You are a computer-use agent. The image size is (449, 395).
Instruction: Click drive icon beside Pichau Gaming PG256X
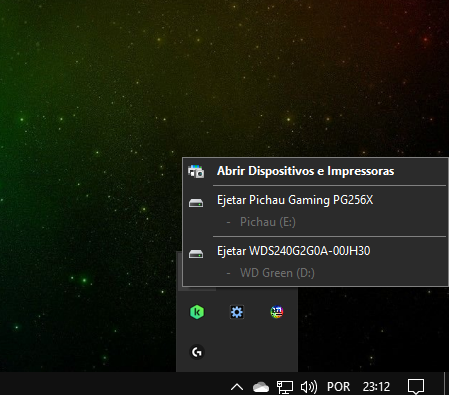(x=196, y=203)
